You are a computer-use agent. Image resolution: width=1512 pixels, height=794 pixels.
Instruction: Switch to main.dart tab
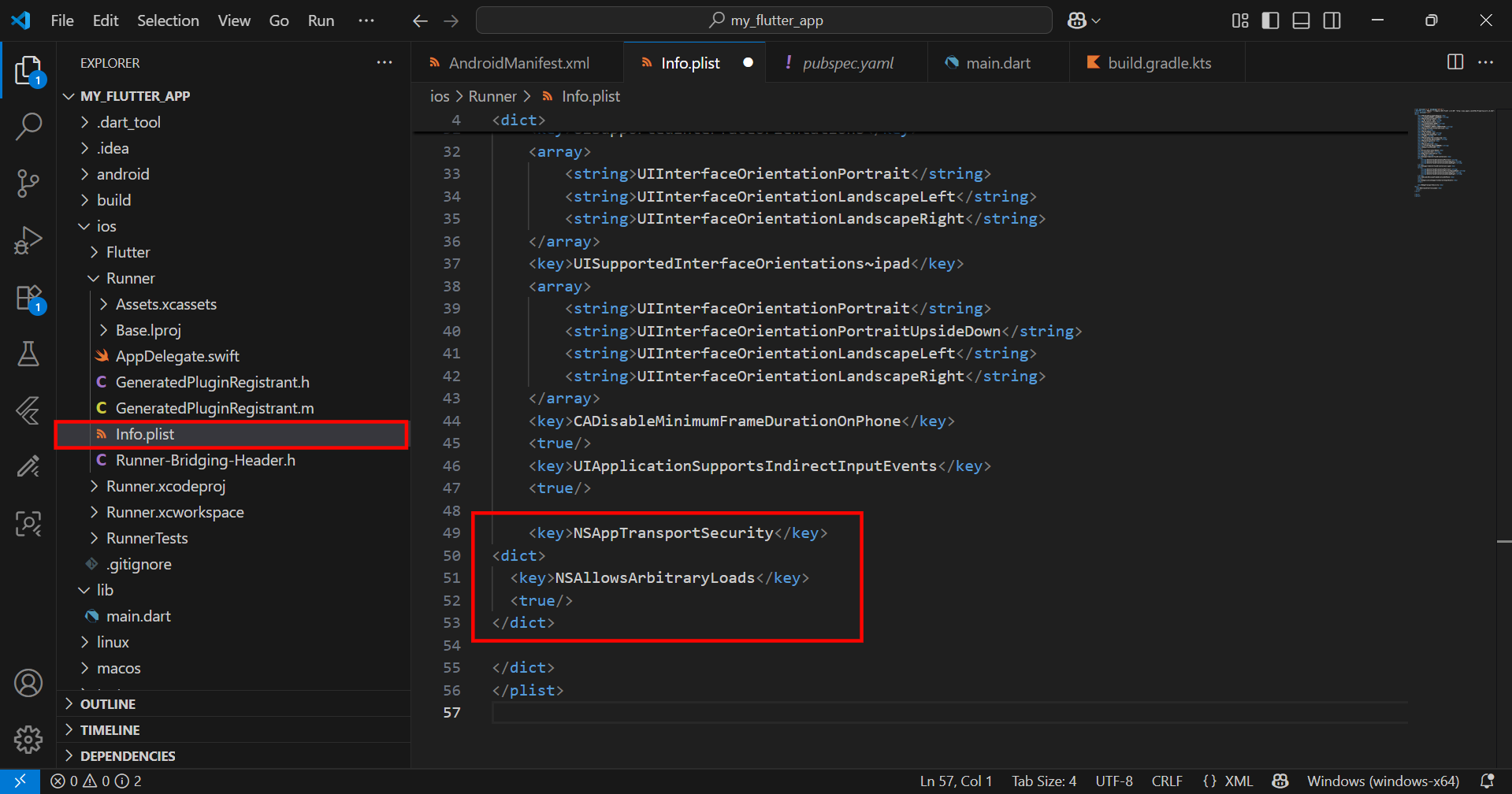point(997,63)
